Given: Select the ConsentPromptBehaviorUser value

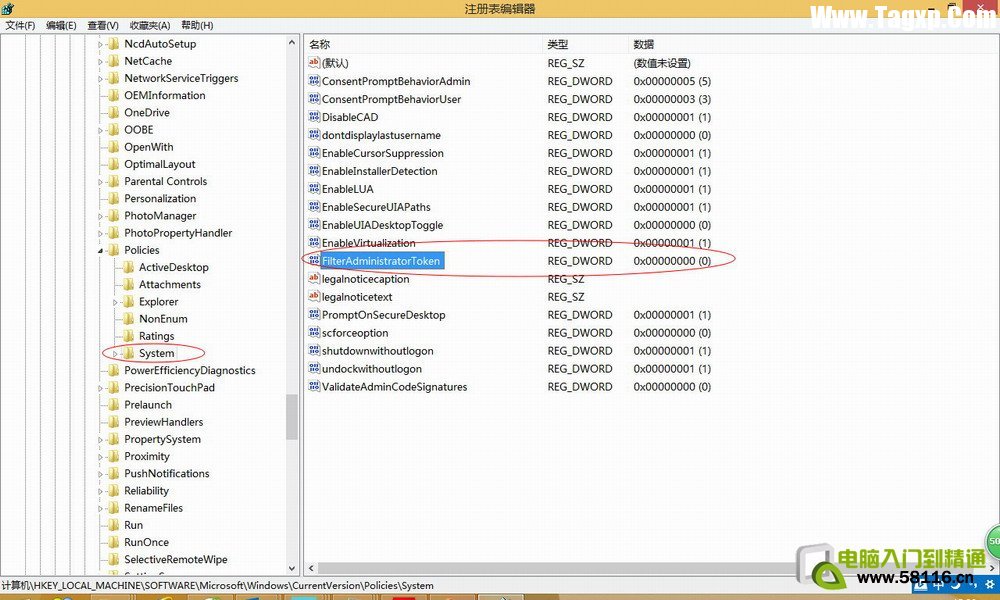Looking at the screenshot, I should coord(391,99).
